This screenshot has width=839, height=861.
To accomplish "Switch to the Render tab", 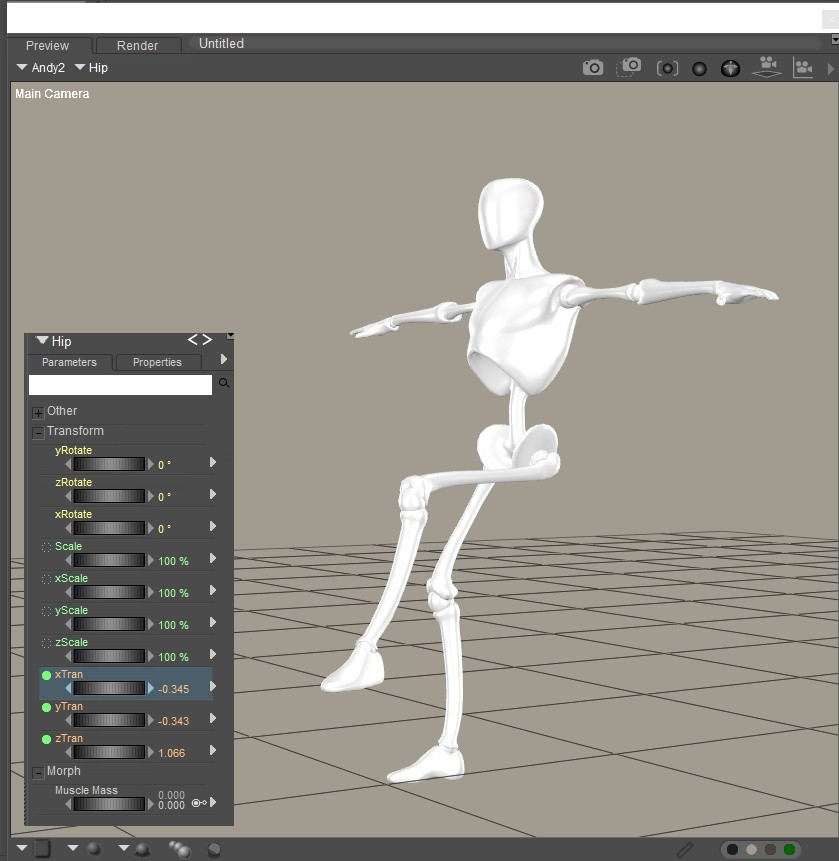I will (x=138, y=45).
